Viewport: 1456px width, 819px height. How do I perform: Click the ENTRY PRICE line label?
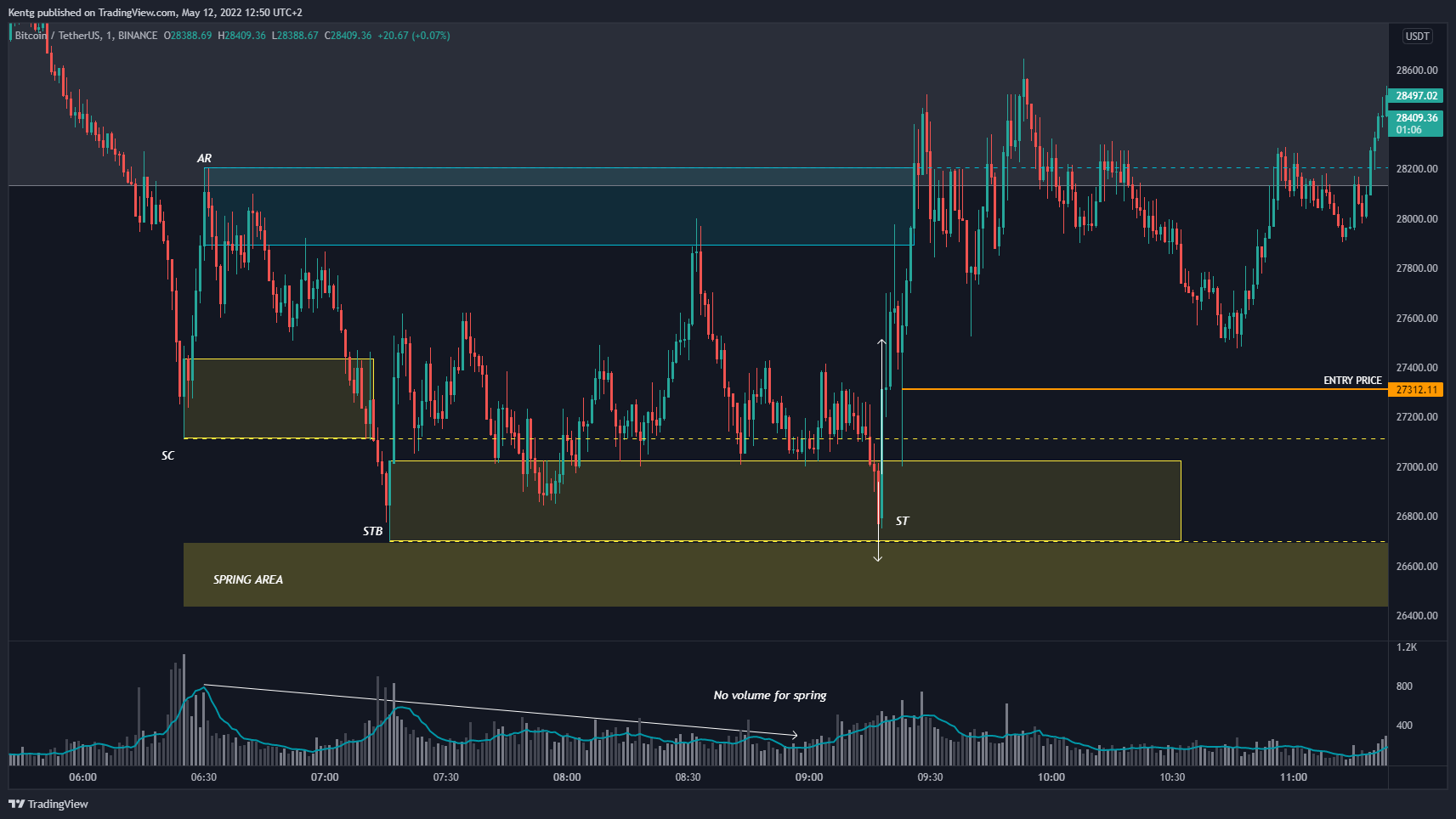[1352, 381]
